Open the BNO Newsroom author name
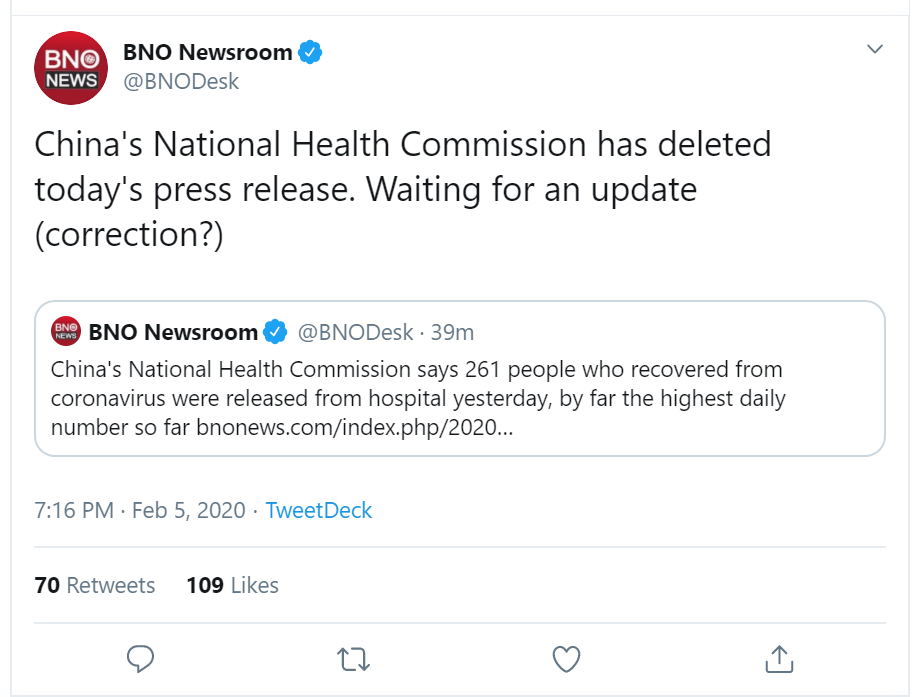Image resolution: width=923 pixels, height=697 pixels. 208,52
